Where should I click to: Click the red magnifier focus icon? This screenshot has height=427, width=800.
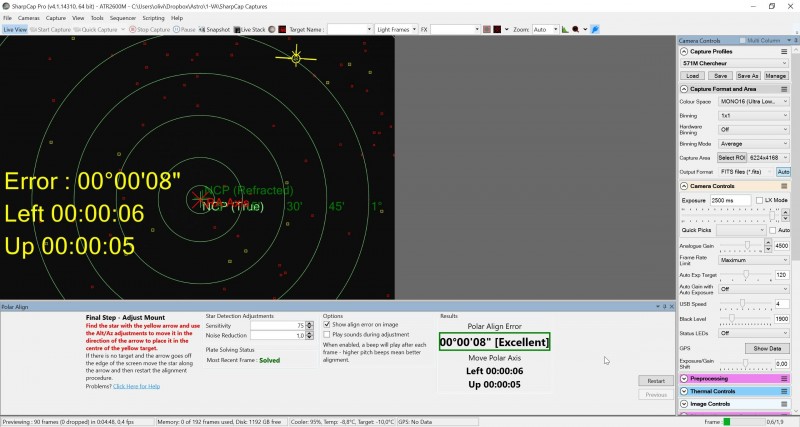click(576, 30)
